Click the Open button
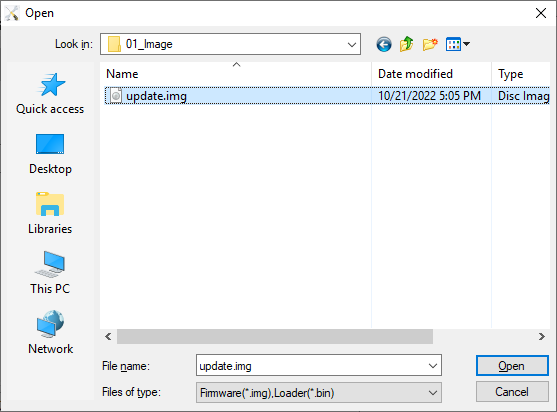The width and height of the screenshot is (557, 412). [x=512, y=365]
